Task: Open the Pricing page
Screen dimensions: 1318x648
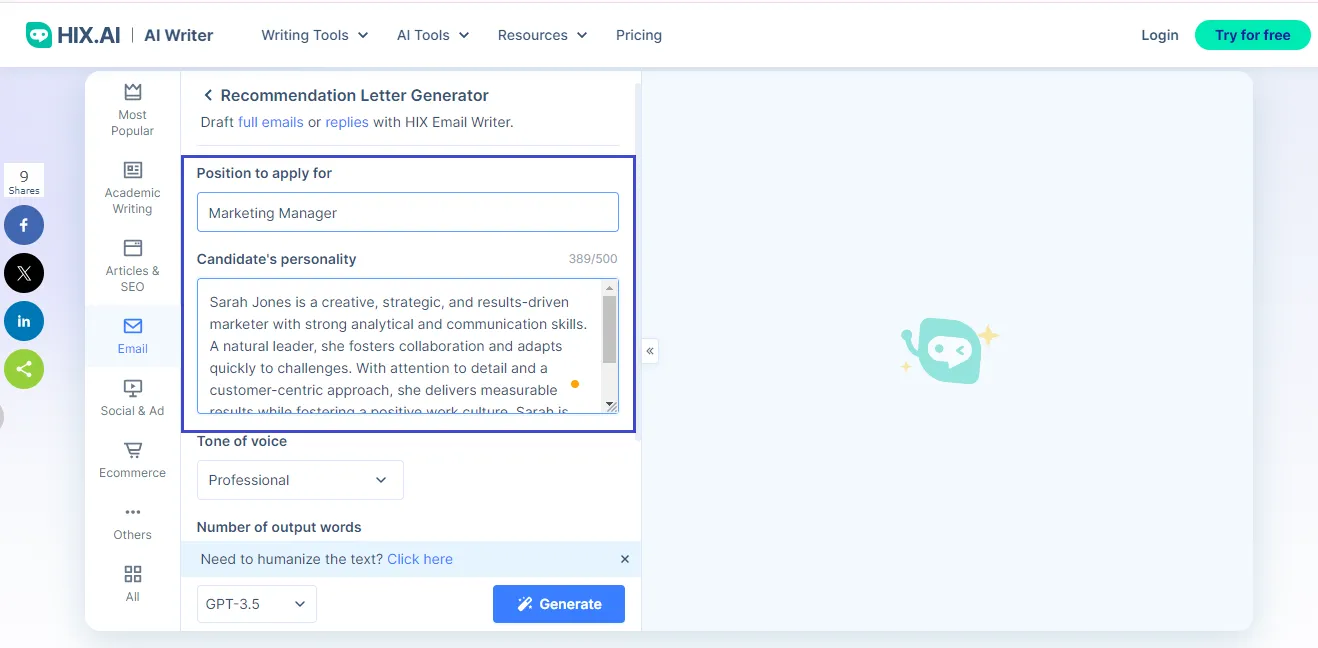Action: [639, 35]
